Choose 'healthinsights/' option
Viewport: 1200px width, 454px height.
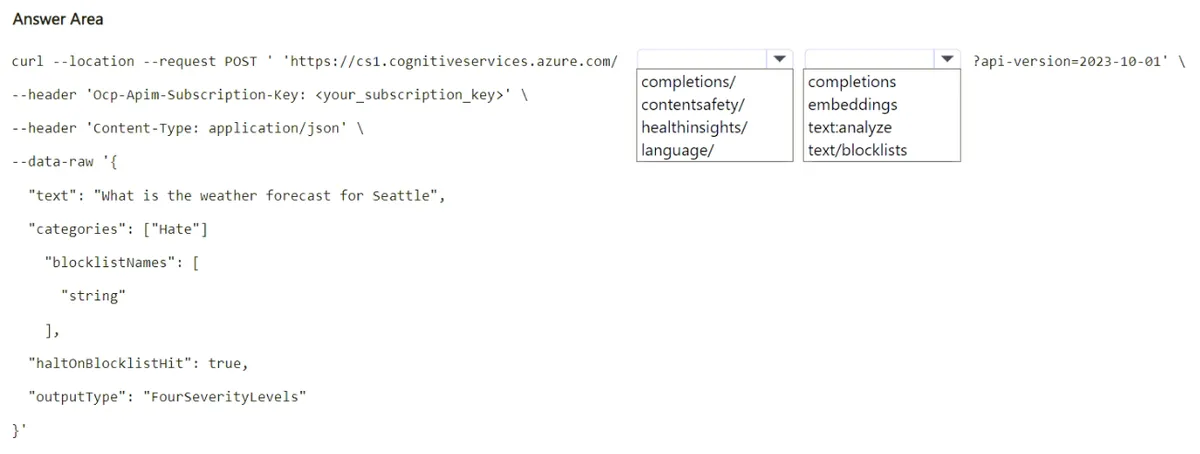tap(694, 128)
